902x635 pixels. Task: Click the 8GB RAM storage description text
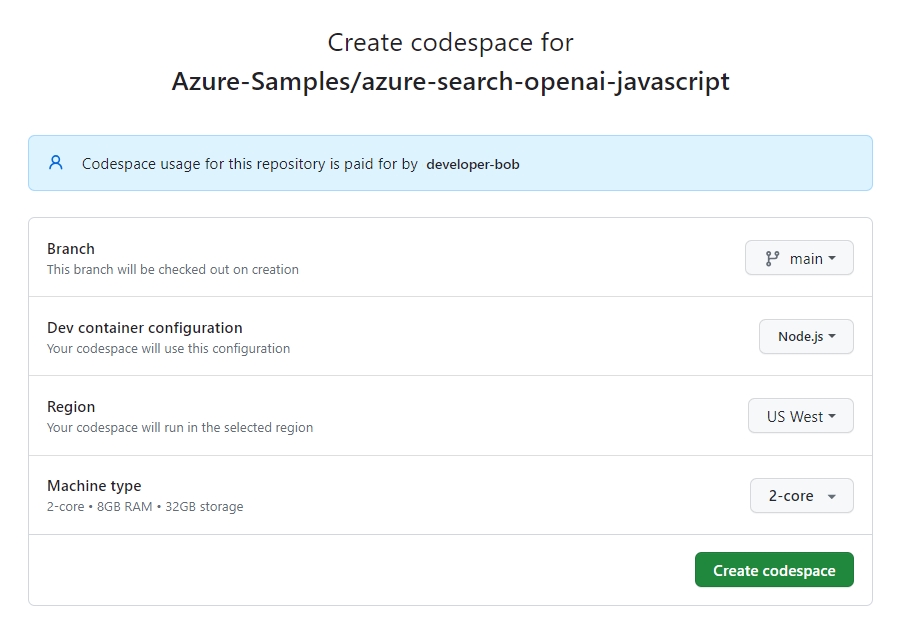pos(144,506)
